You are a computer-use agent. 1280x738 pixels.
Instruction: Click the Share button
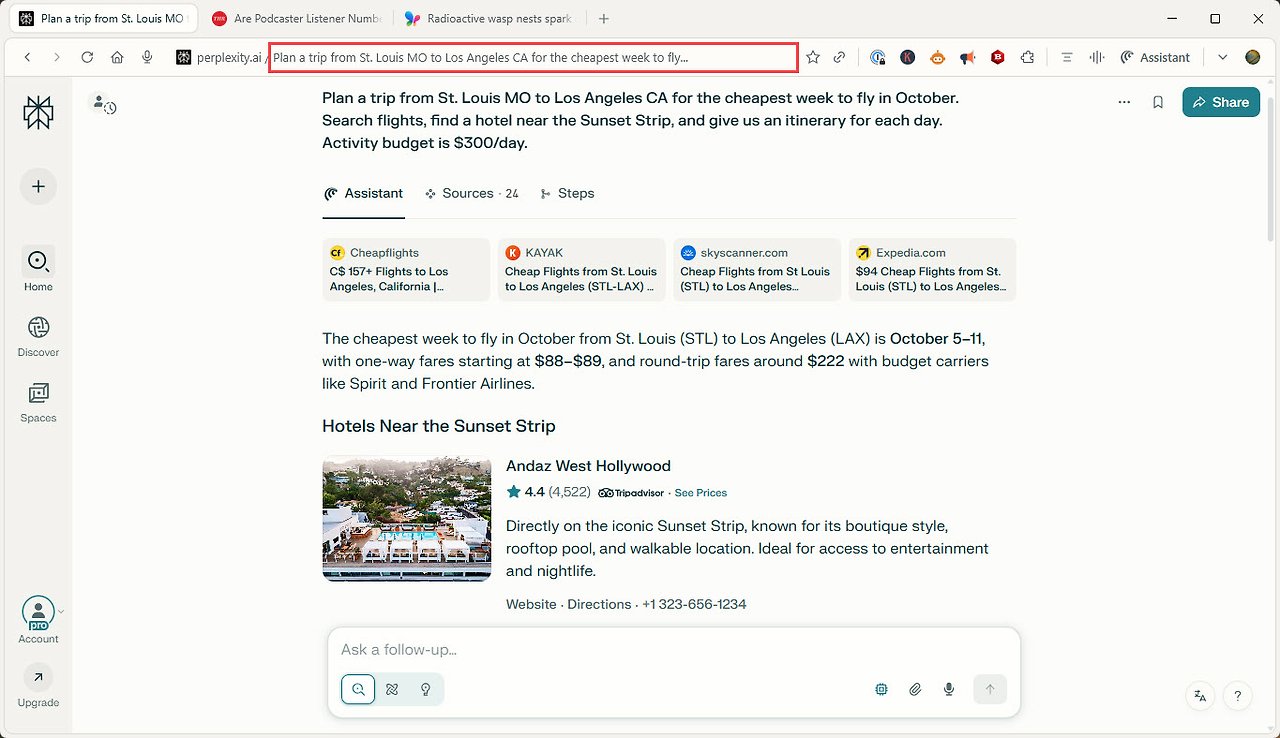click(x=1220, y=102)
